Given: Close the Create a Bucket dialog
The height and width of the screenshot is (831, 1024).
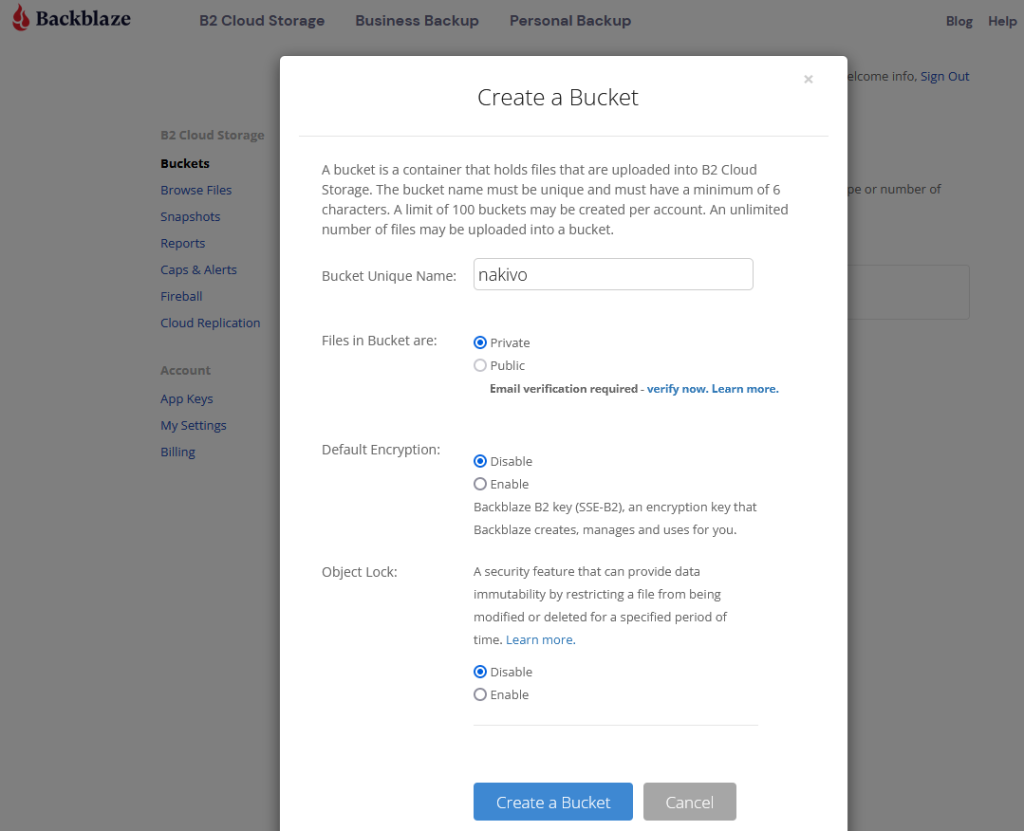Looking at the screenshot, I should coord(808,79).
